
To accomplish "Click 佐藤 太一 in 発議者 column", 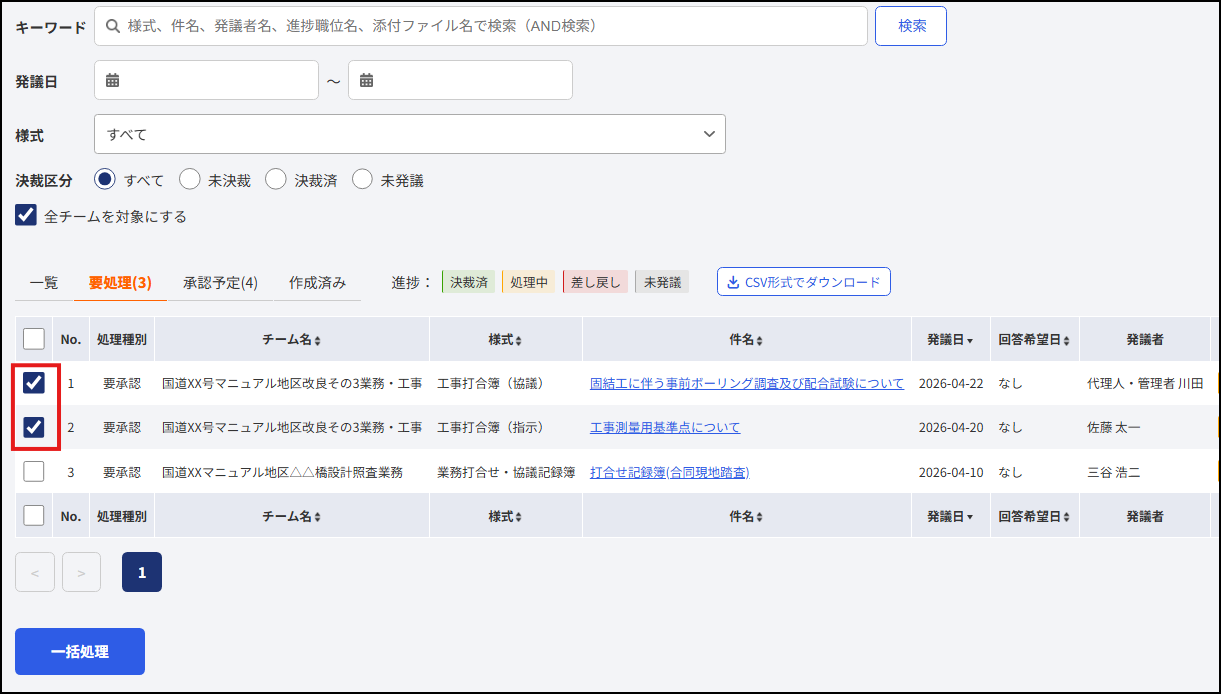I will coord(1114,428).
